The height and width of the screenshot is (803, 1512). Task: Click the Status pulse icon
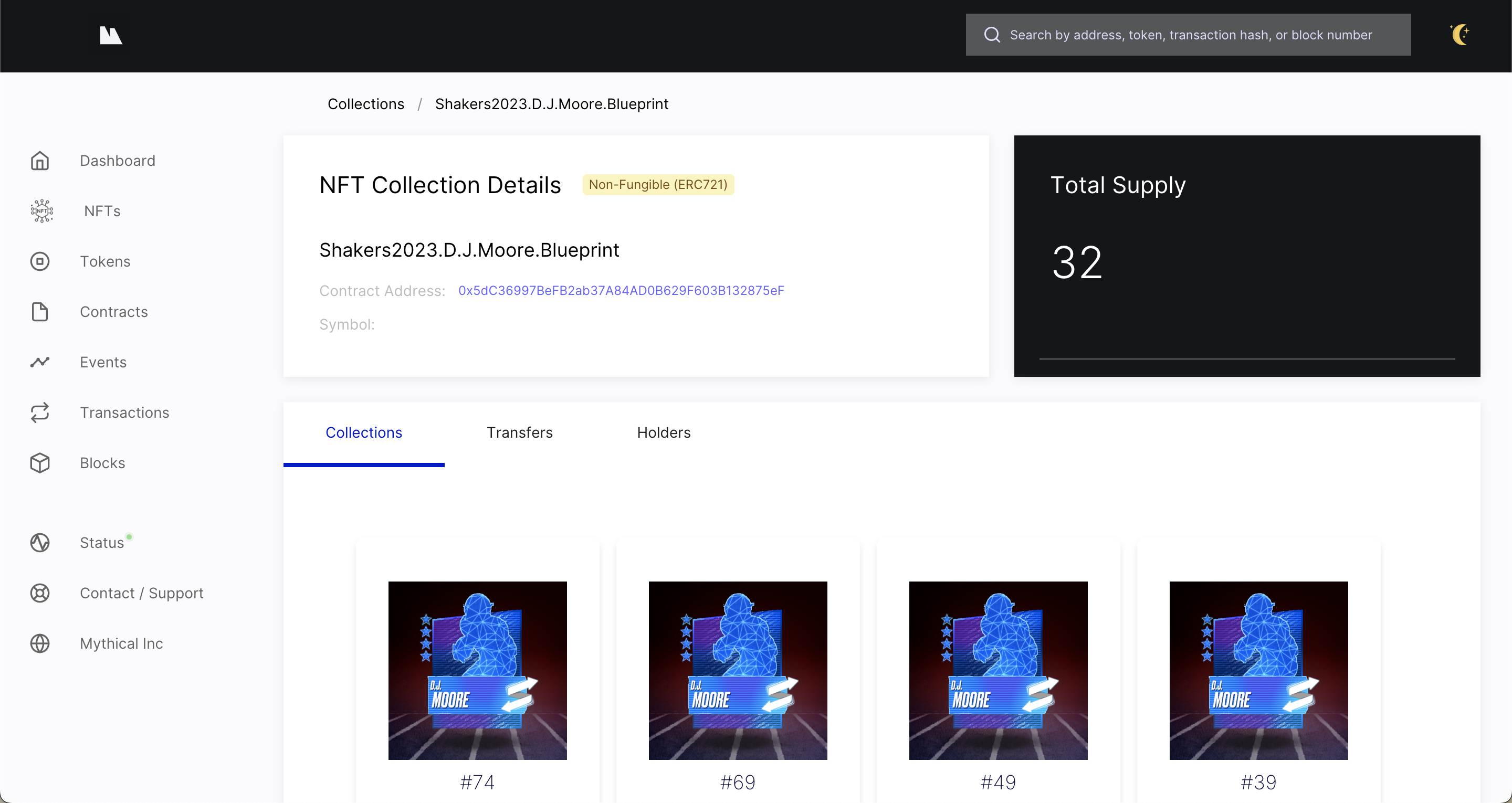[40, 543]
